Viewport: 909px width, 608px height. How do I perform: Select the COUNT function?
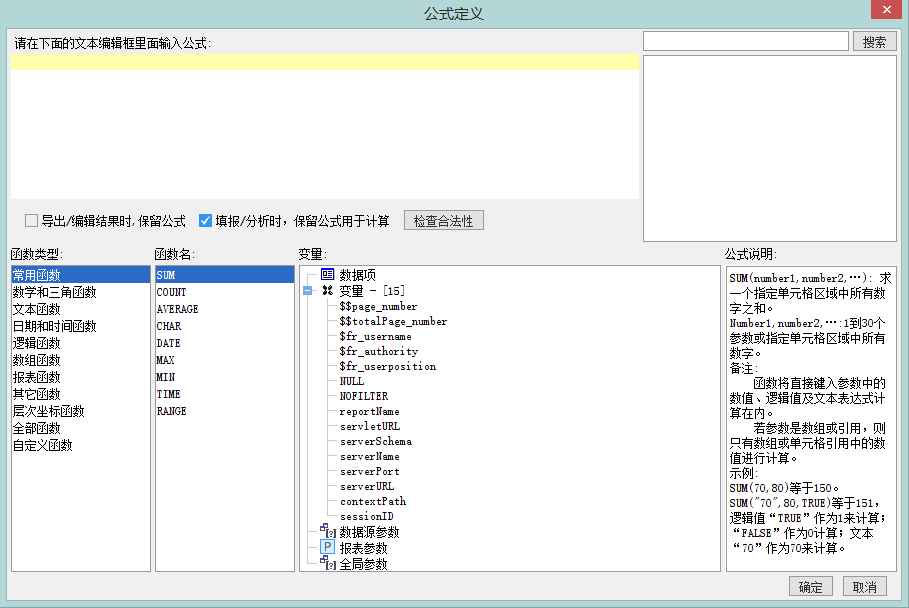[x=225, y=292]
